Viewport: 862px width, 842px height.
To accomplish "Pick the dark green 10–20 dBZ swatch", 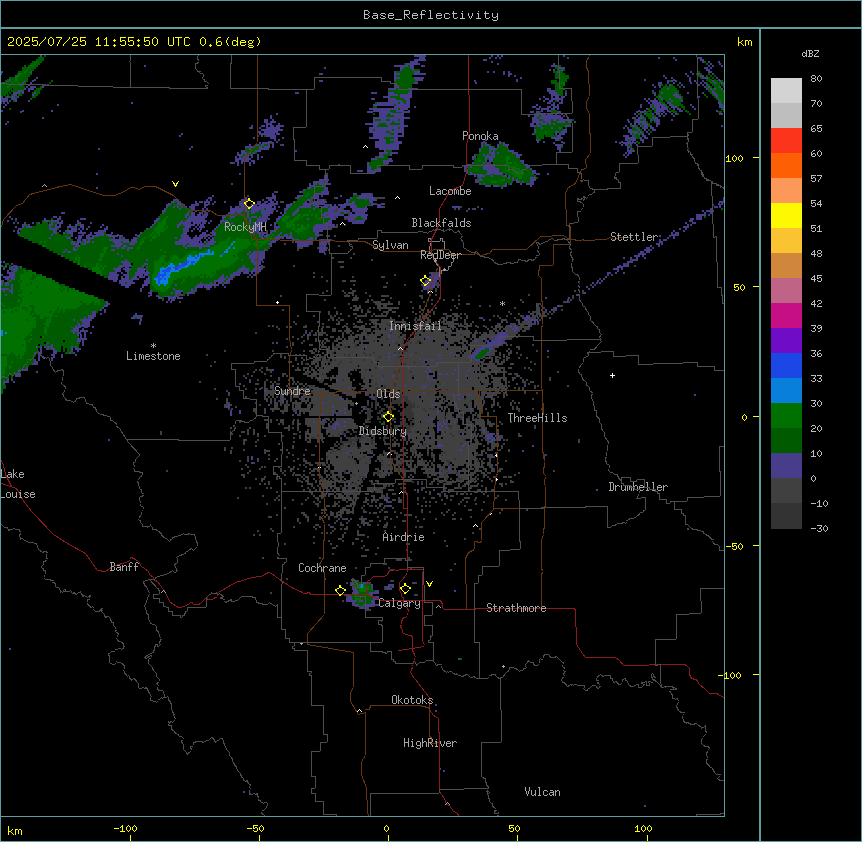I will (786, 440).
